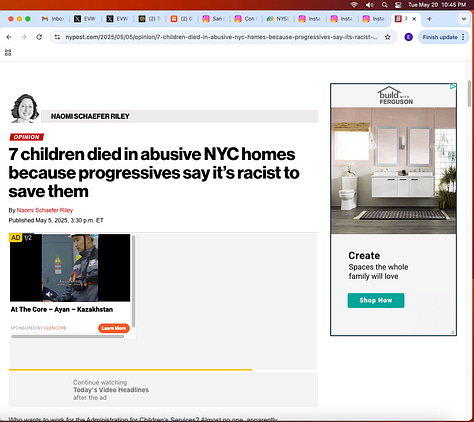Bookmark this page with the star icon

click(387, 37)
